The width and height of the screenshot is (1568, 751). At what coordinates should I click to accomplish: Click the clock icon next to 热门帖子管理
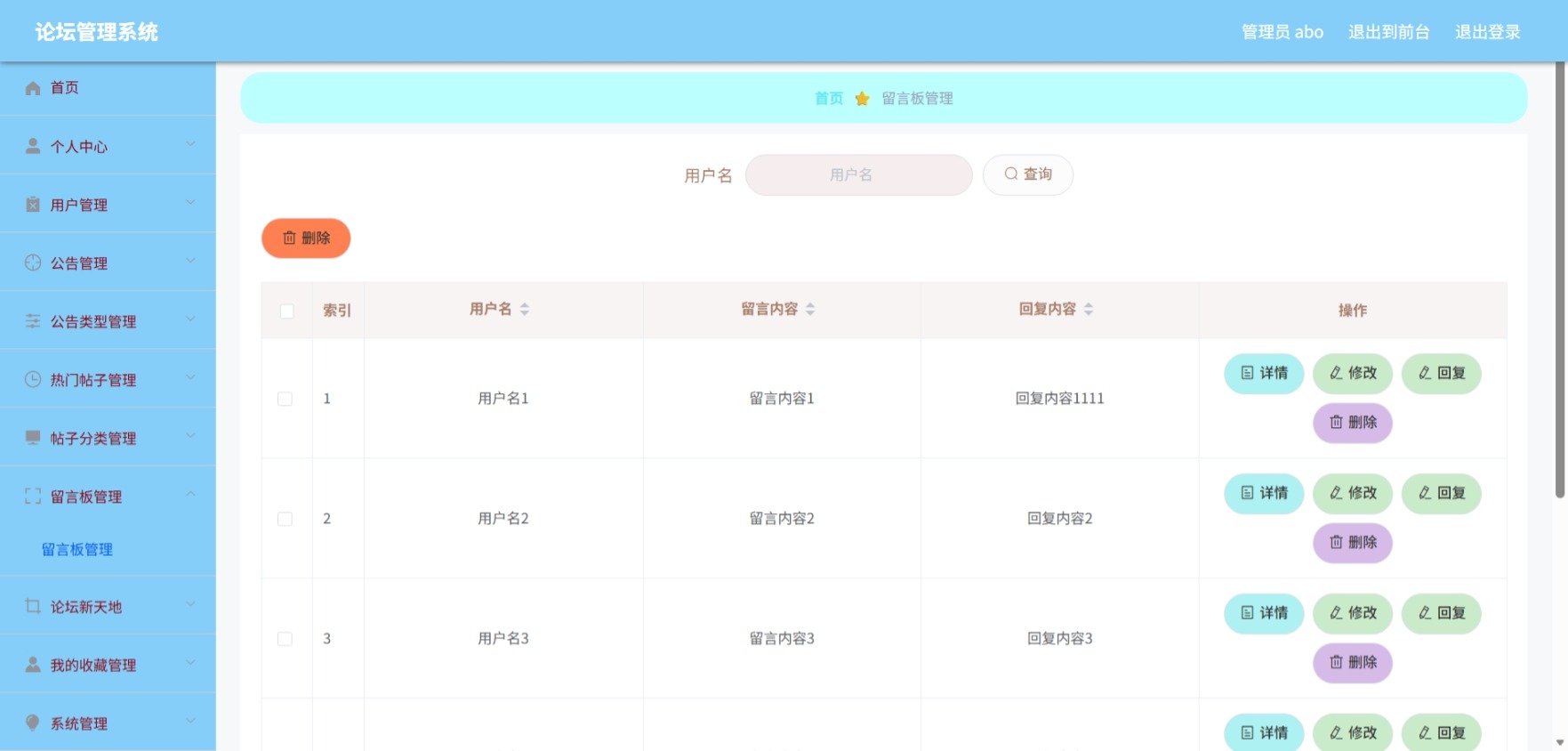[x=33, y=379]
